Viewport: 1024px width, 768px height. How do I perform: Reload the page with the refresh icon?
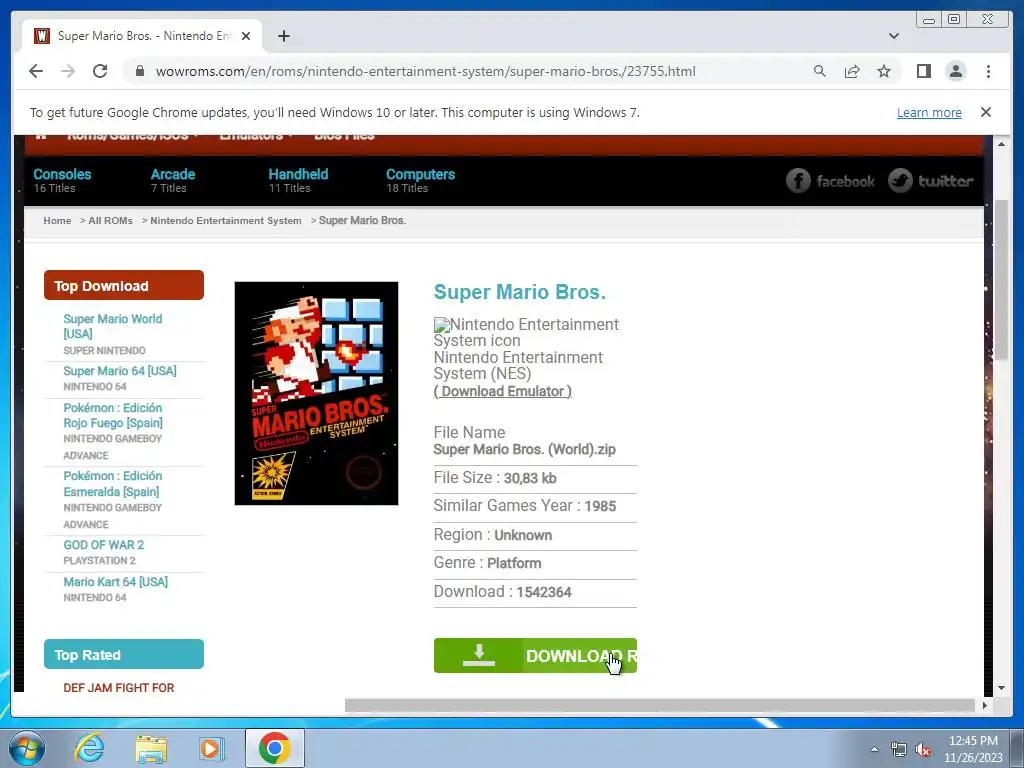[x=100, y=71]
